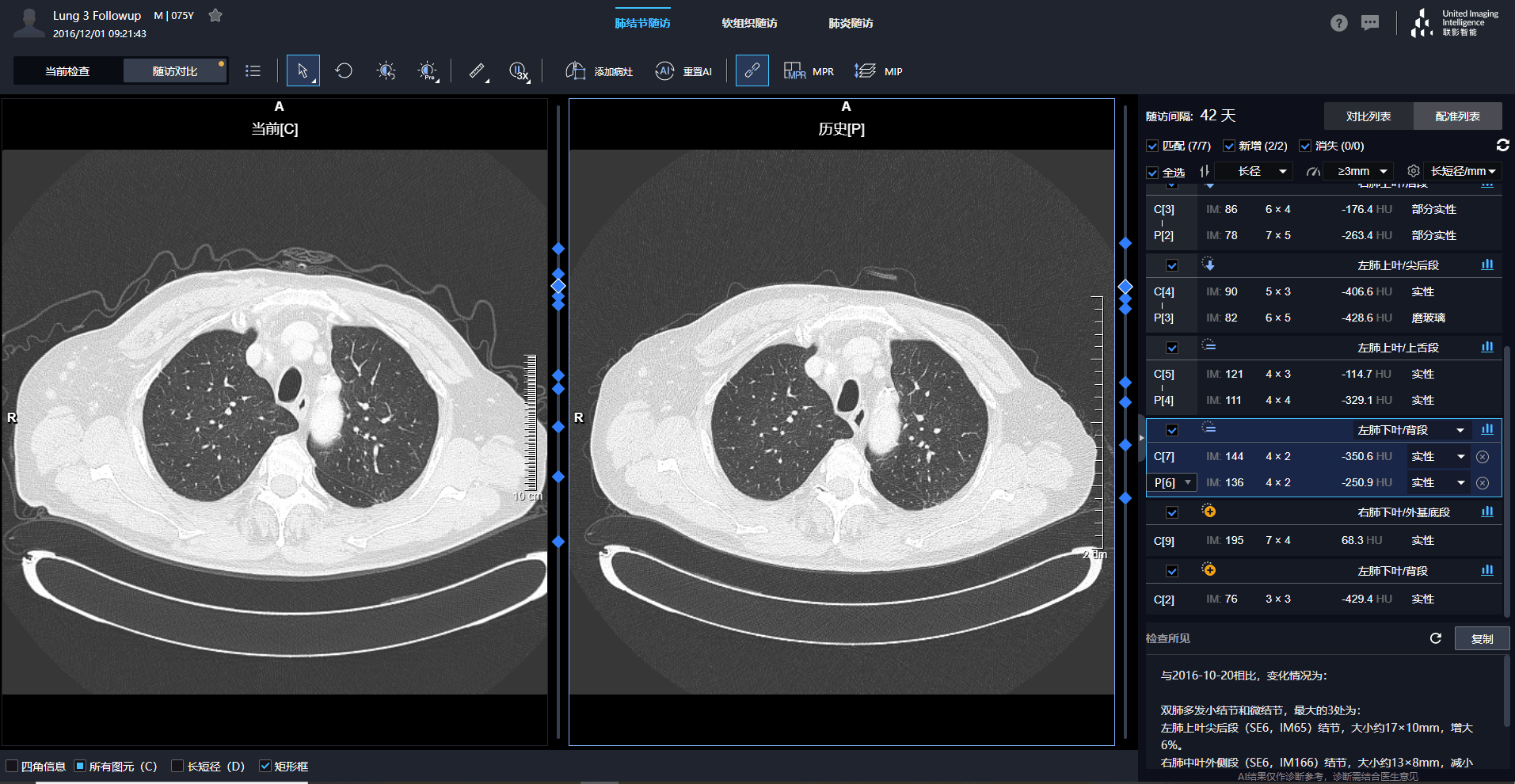Enable the 四角信息 checkbox
This screenshot has height=784, width=1515.
pos(12,766)
